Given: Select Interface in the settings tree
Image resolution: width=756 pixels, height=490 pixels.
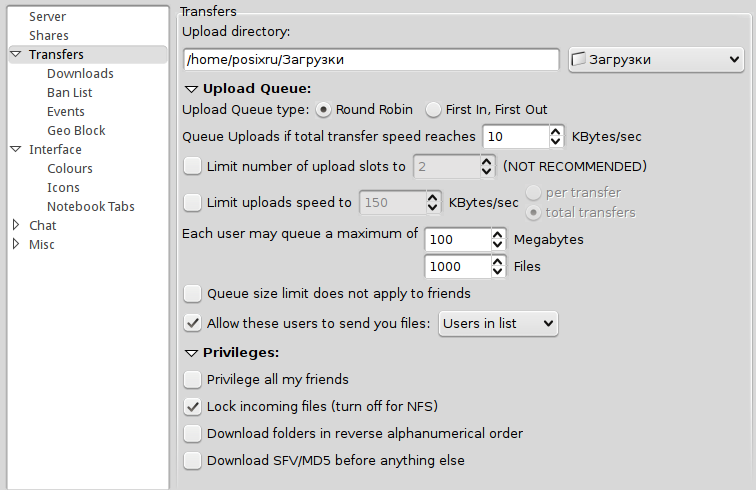Looking at the screenshot, I should tap(55, 150).
